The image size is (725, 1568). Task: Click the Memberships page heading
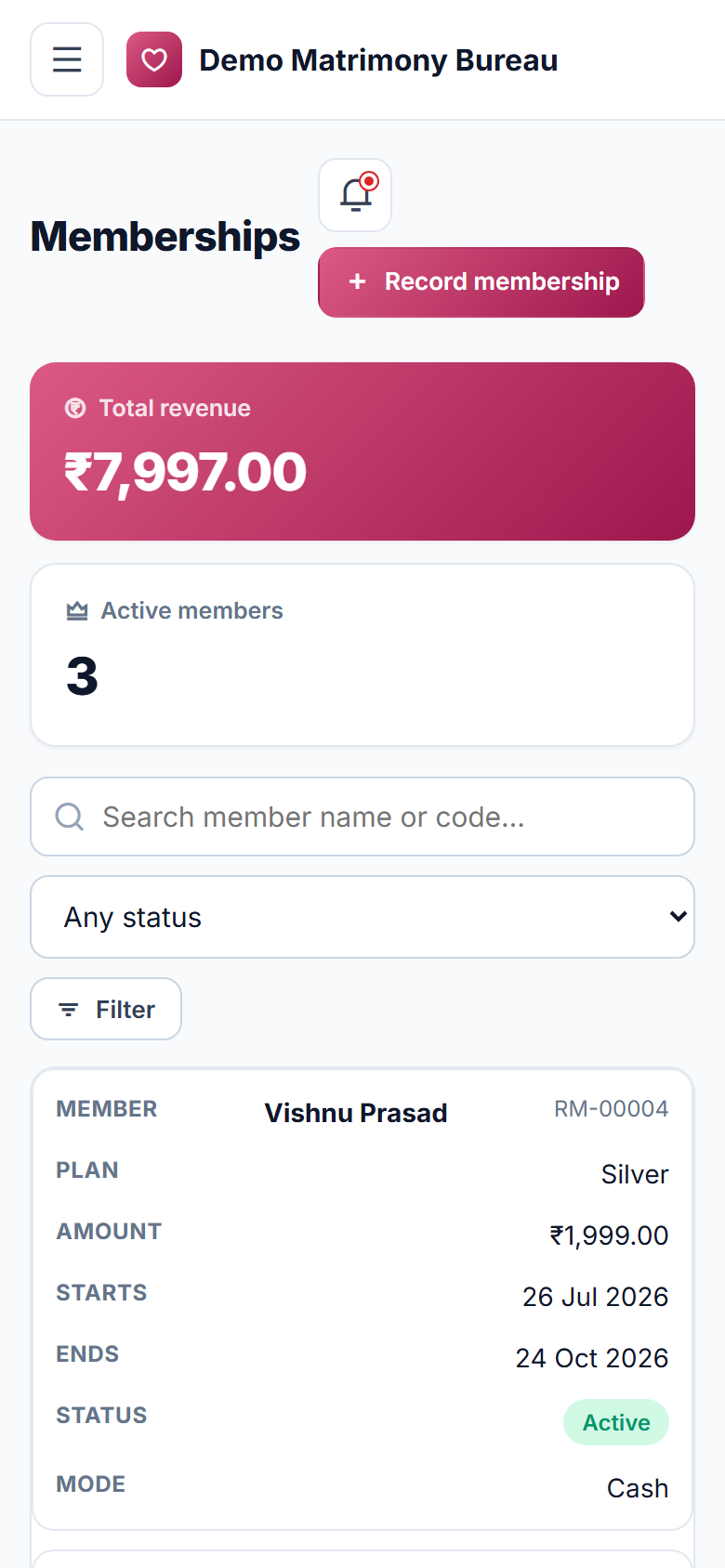click(165, 237)
